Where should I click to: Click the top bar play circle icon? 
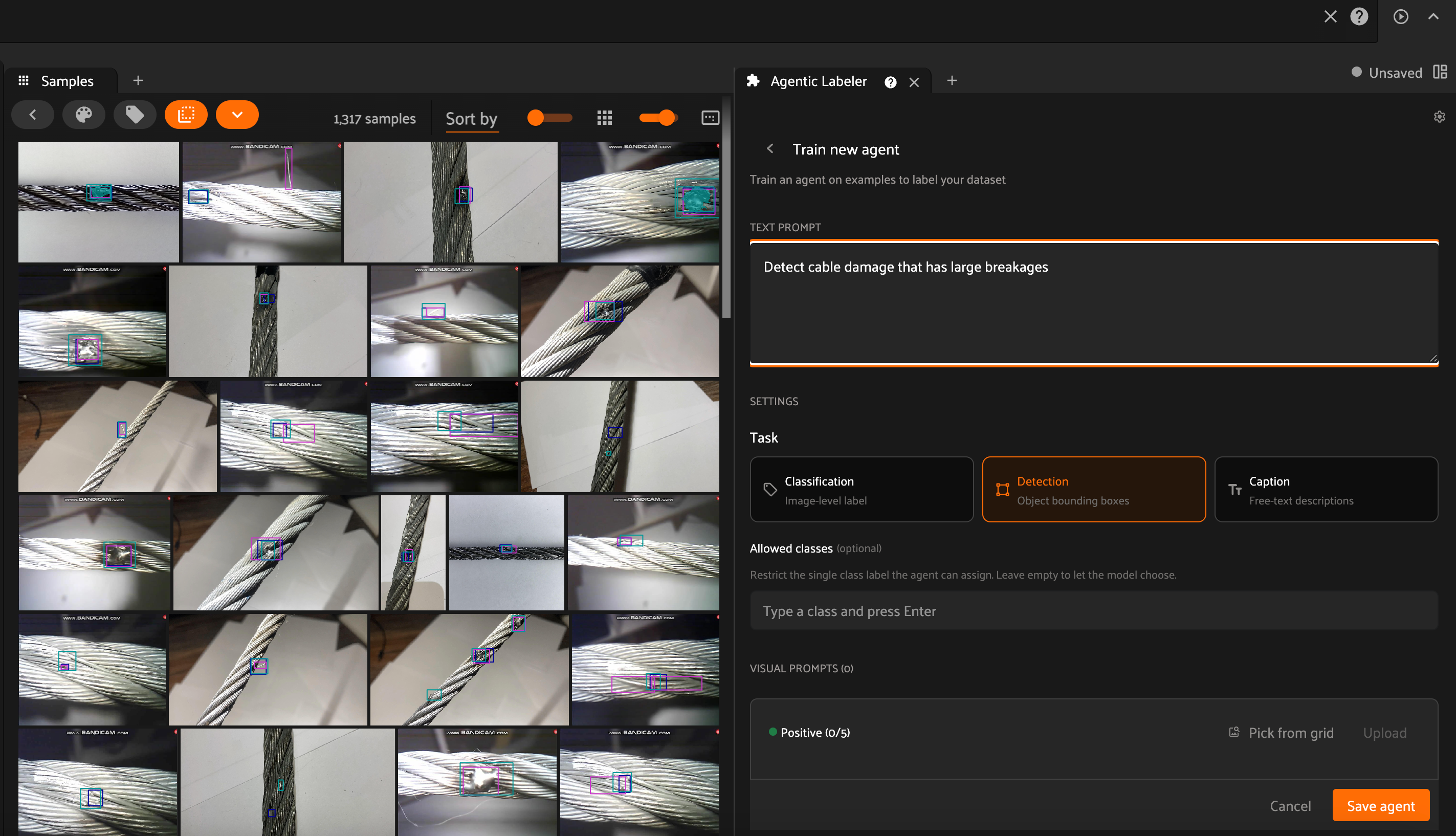[x=1400, y=17]
